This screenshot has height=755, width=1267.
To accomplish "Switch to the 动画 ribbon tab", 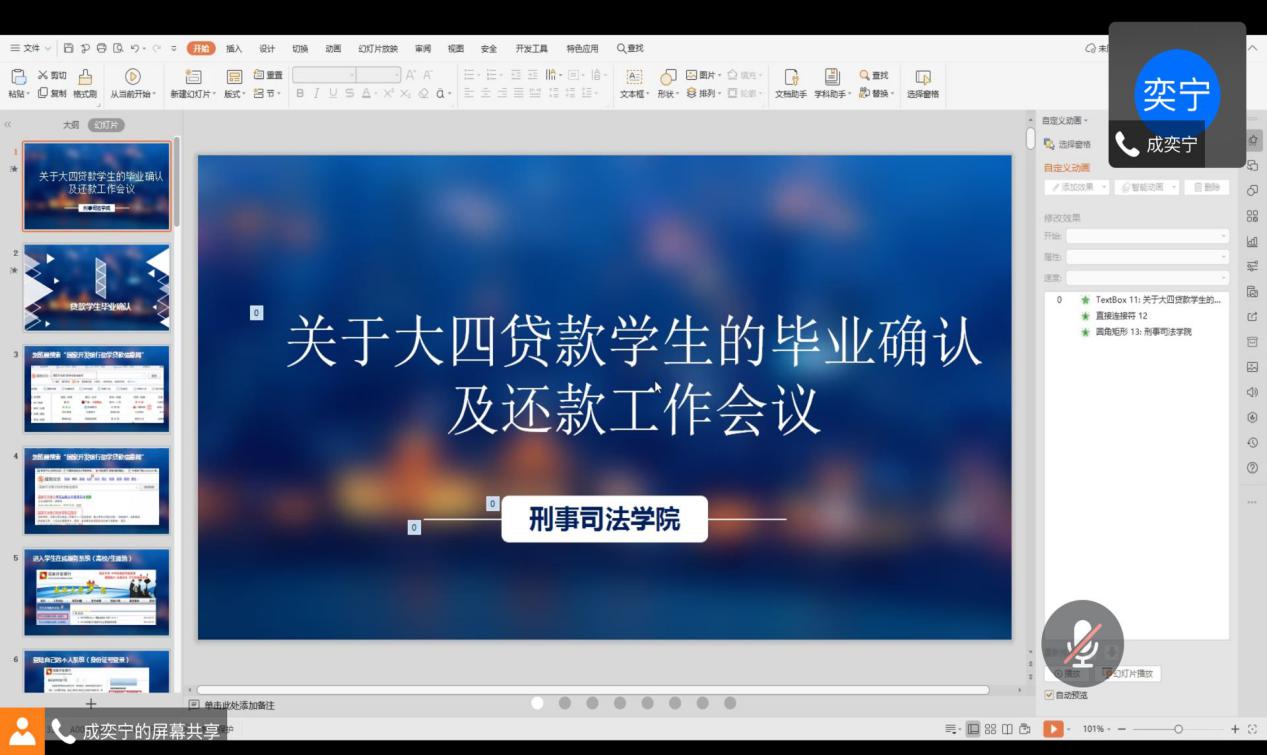I will [x=333, y=48].
